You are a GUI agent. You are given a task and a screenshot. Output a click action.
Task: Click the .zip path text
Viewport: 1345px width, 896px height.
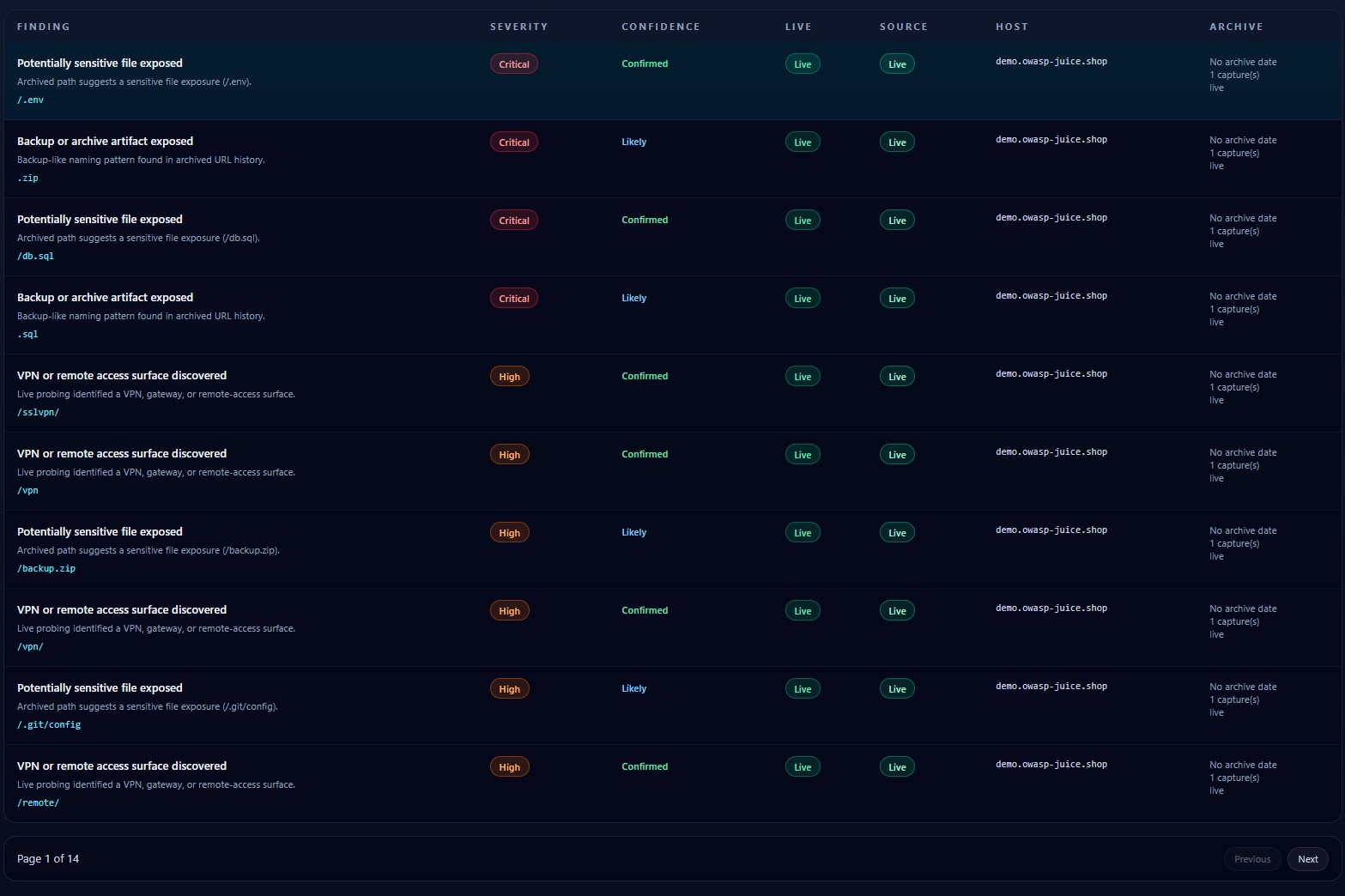[x=27, y=179]
